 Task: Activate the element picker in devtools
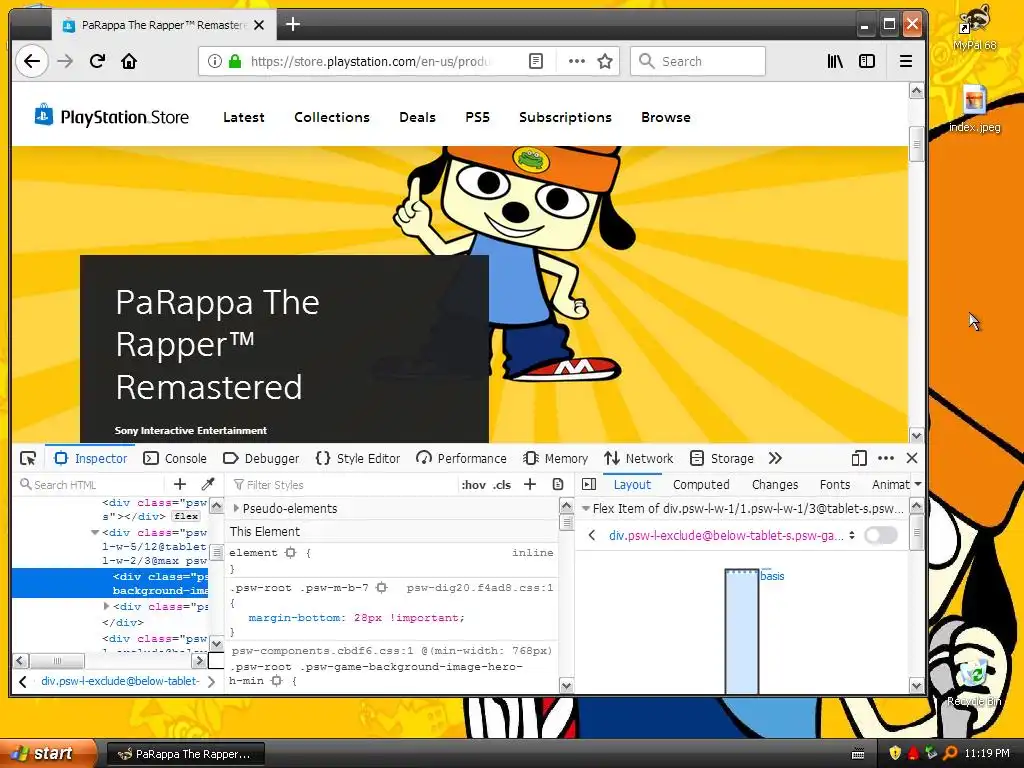(28, 458)
